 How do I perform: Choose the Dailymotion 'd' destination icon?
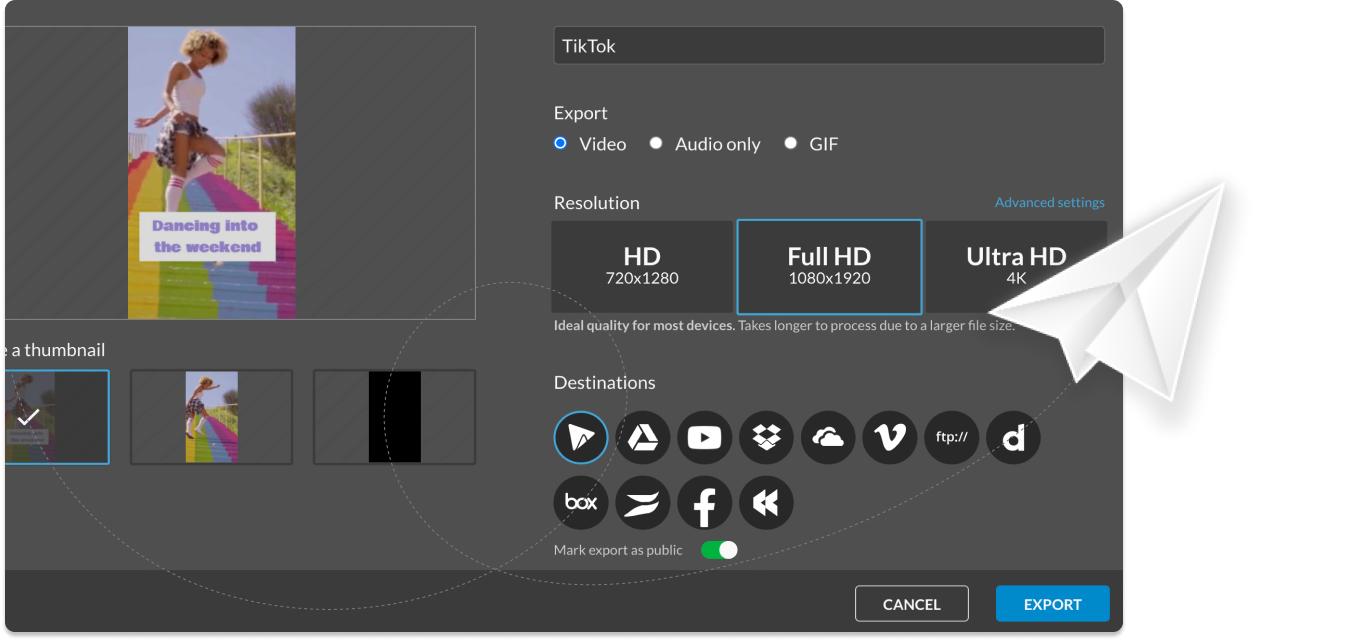(x=1014, y=438)
